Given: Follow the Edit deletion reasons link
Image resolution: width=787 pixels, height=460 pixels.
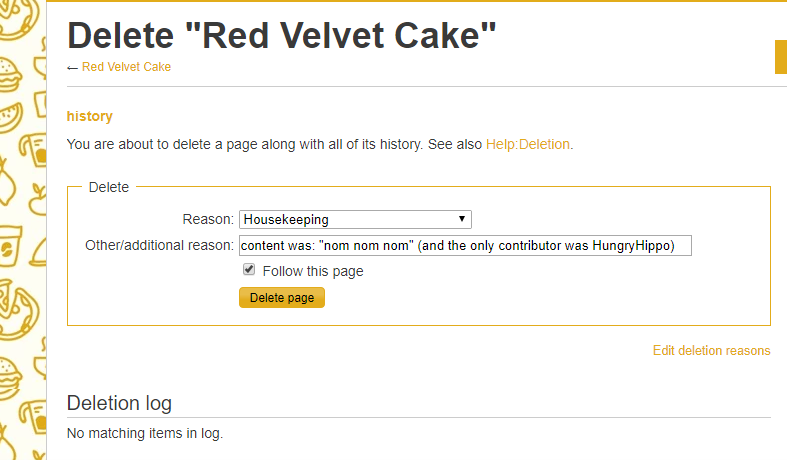Looking at the screenshot, I should 711,351.
